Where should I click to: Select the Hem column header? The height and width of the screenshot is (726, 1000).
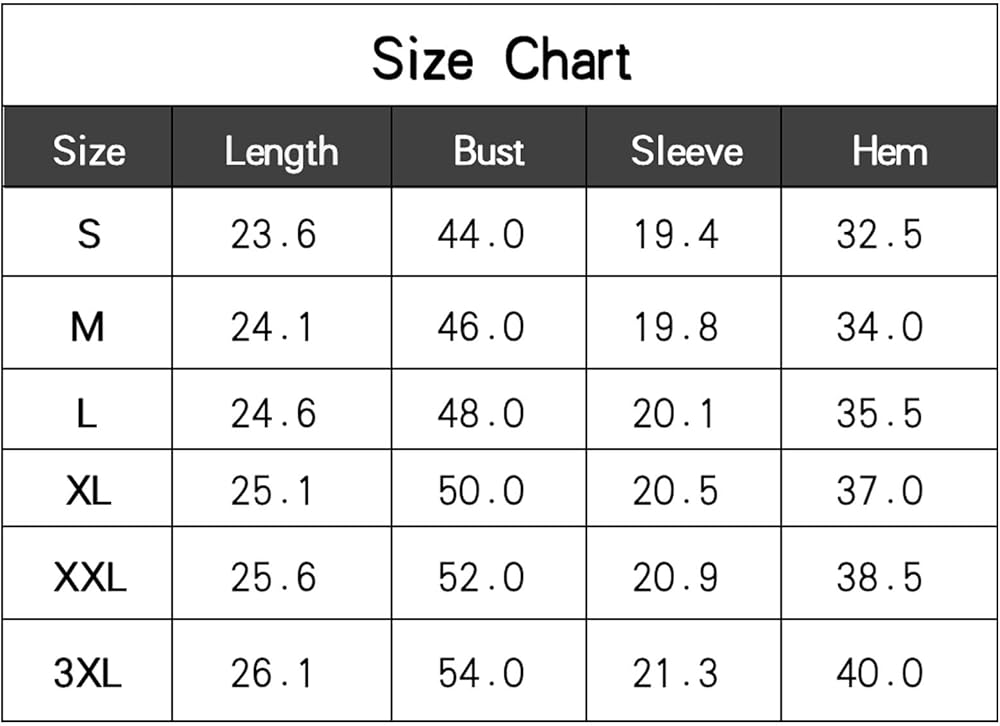coord(889,151)
